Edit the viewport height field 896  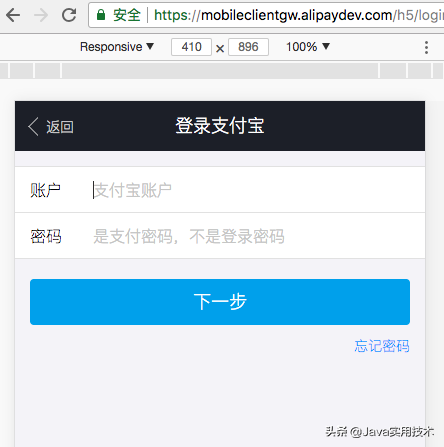[248, 47]
